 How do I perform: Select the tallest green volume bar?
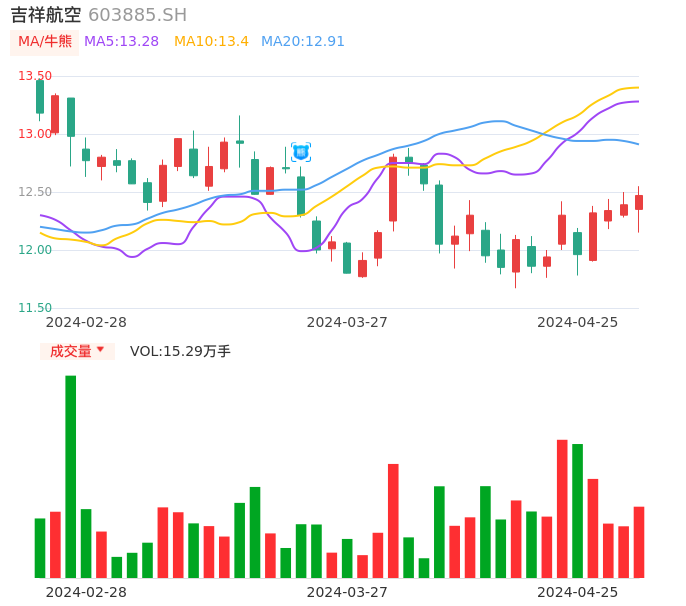(70, 476)
